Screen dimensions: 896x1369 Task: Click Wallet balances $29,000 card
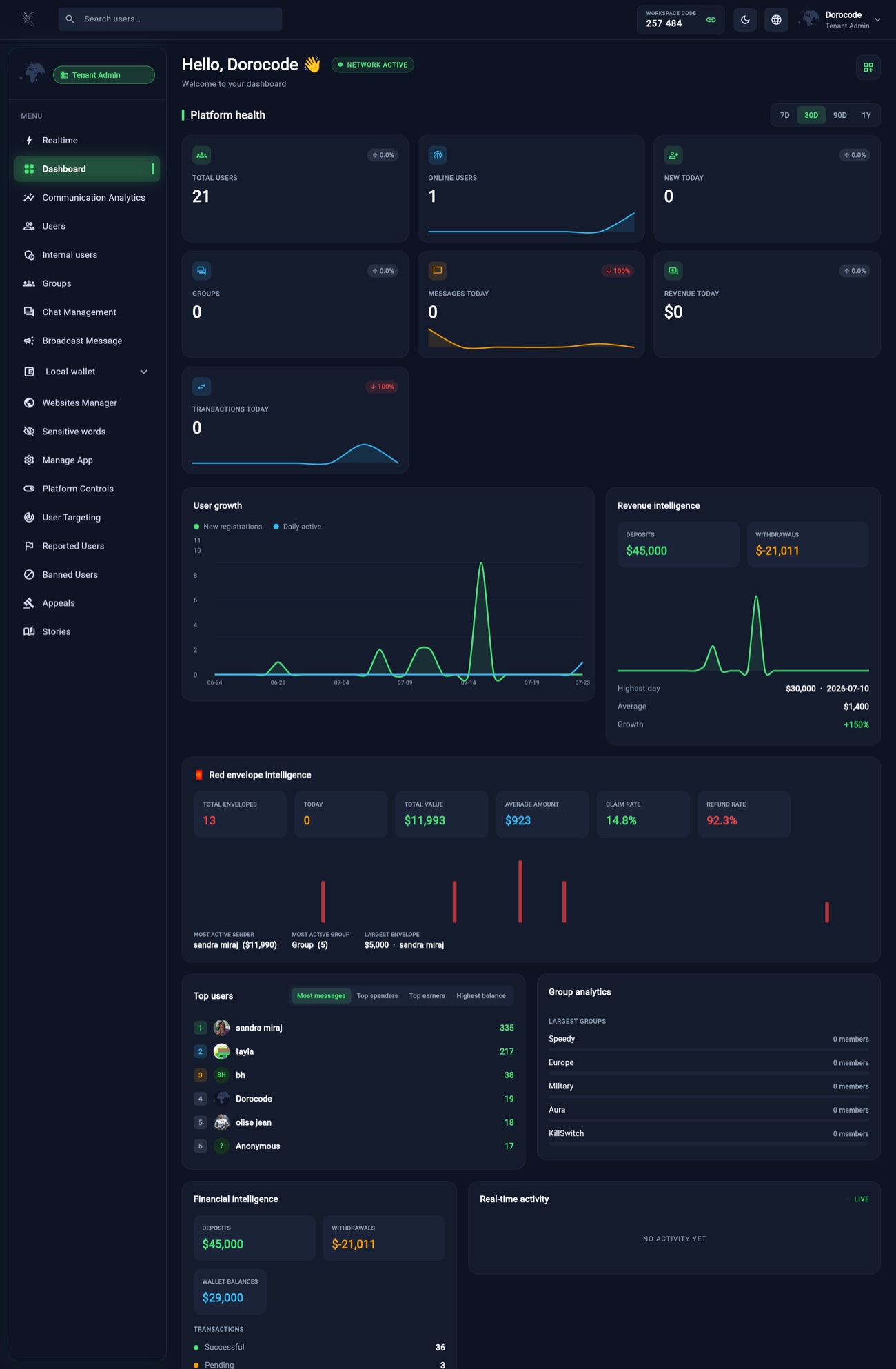pyautogui.click(x=230, y=1291)
